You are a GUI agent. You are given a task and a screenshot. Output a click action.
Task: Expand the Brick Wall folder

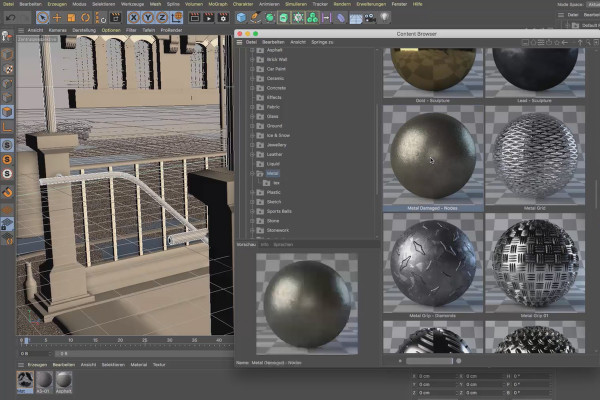tap(252, 60)
